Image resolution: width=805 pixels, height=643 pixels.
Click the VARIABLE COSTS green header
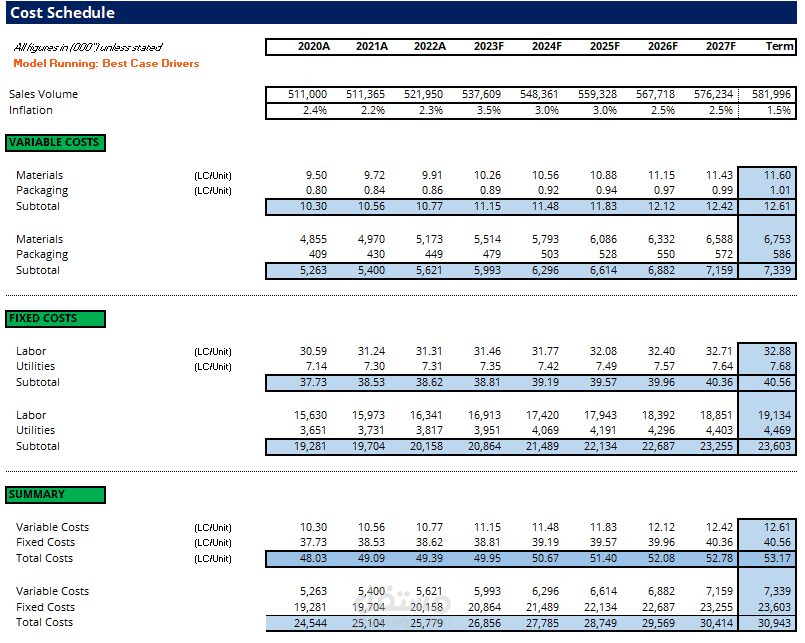(x=55, y=143)
